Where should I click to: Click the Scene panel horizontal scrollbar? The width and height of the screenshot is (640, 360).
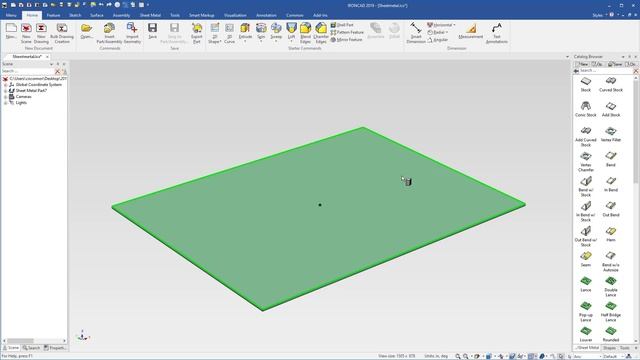coord(20,340)
